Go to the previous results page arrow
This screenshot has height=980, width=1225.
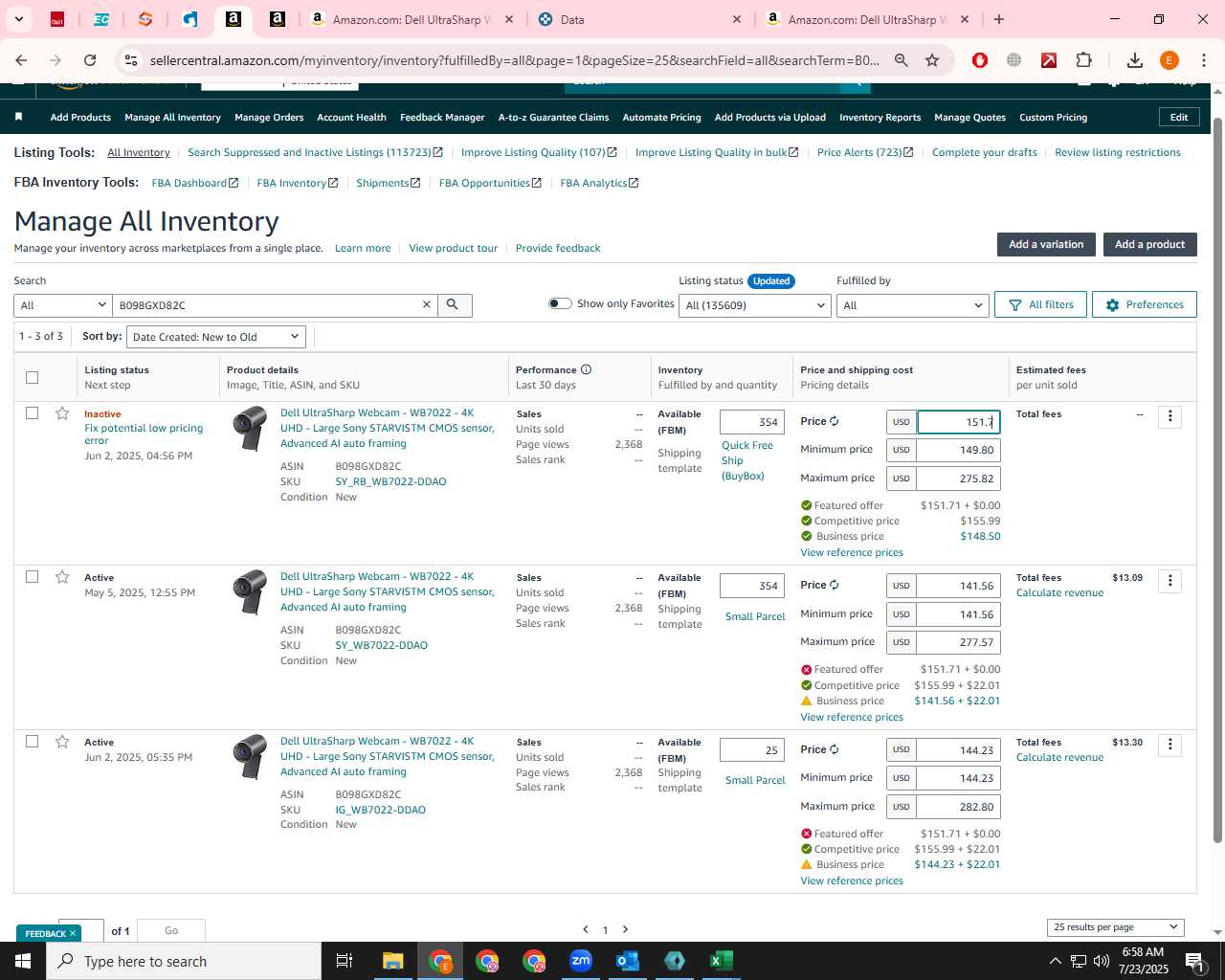pyautogui.click(x=586, y=929)
